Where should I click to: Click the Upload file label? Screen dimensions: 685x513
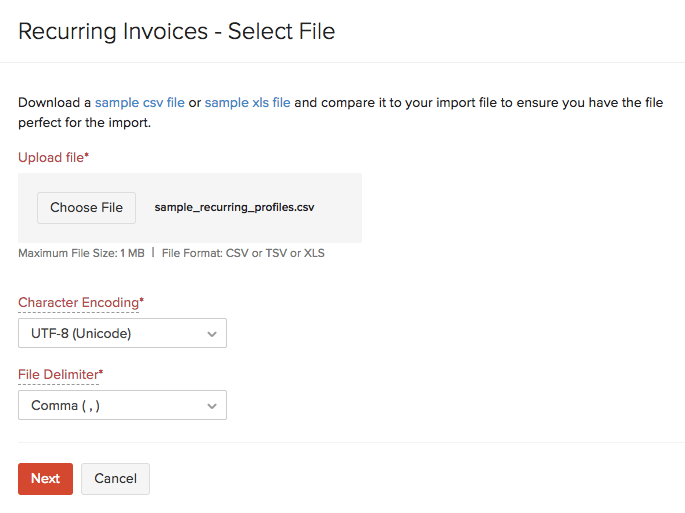53,157
